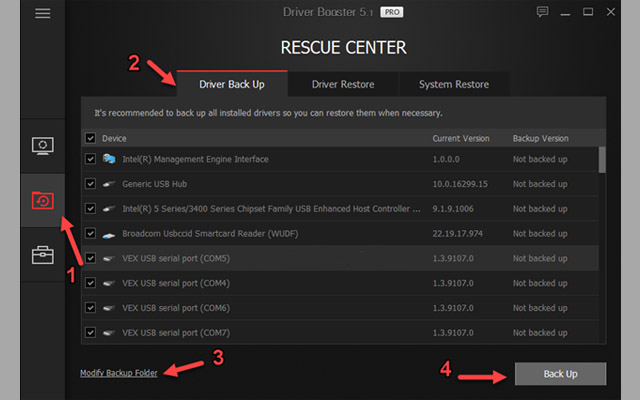Select VEX USB serial port (COM7) name
This screenshot has height=400, width=640.
176,333
